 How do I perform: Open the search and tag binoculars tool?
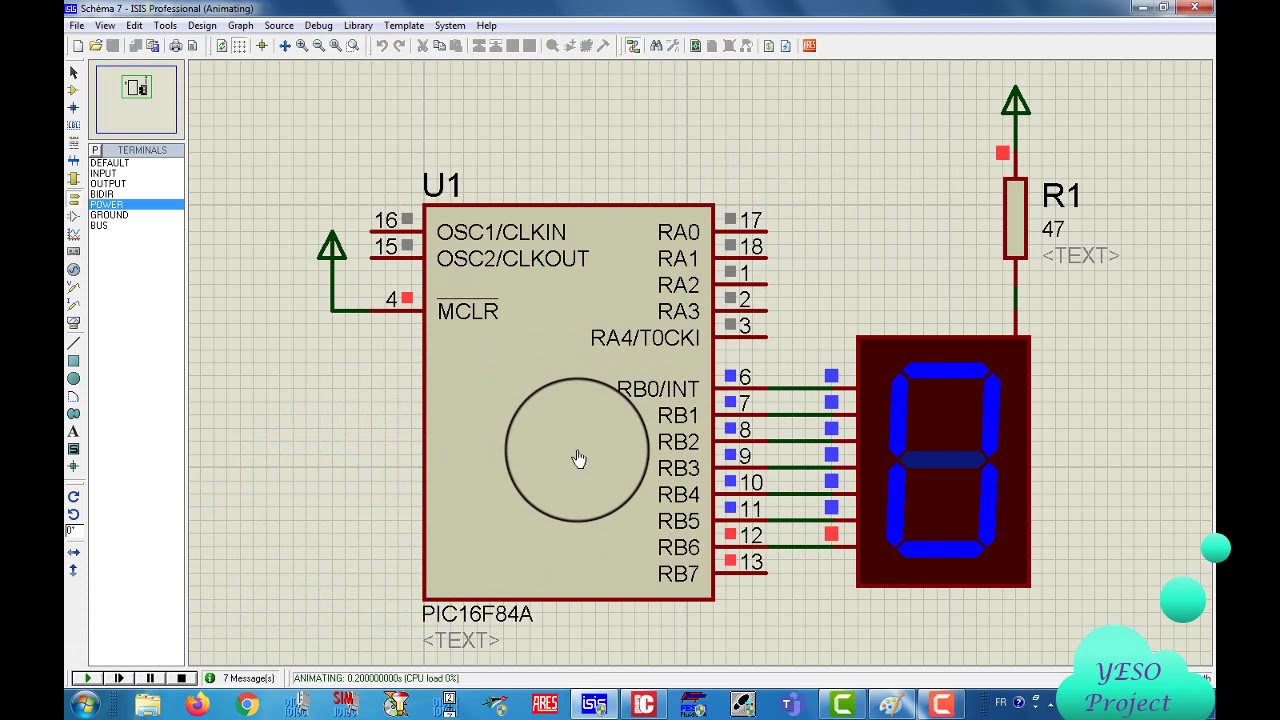tap(656, 46)
